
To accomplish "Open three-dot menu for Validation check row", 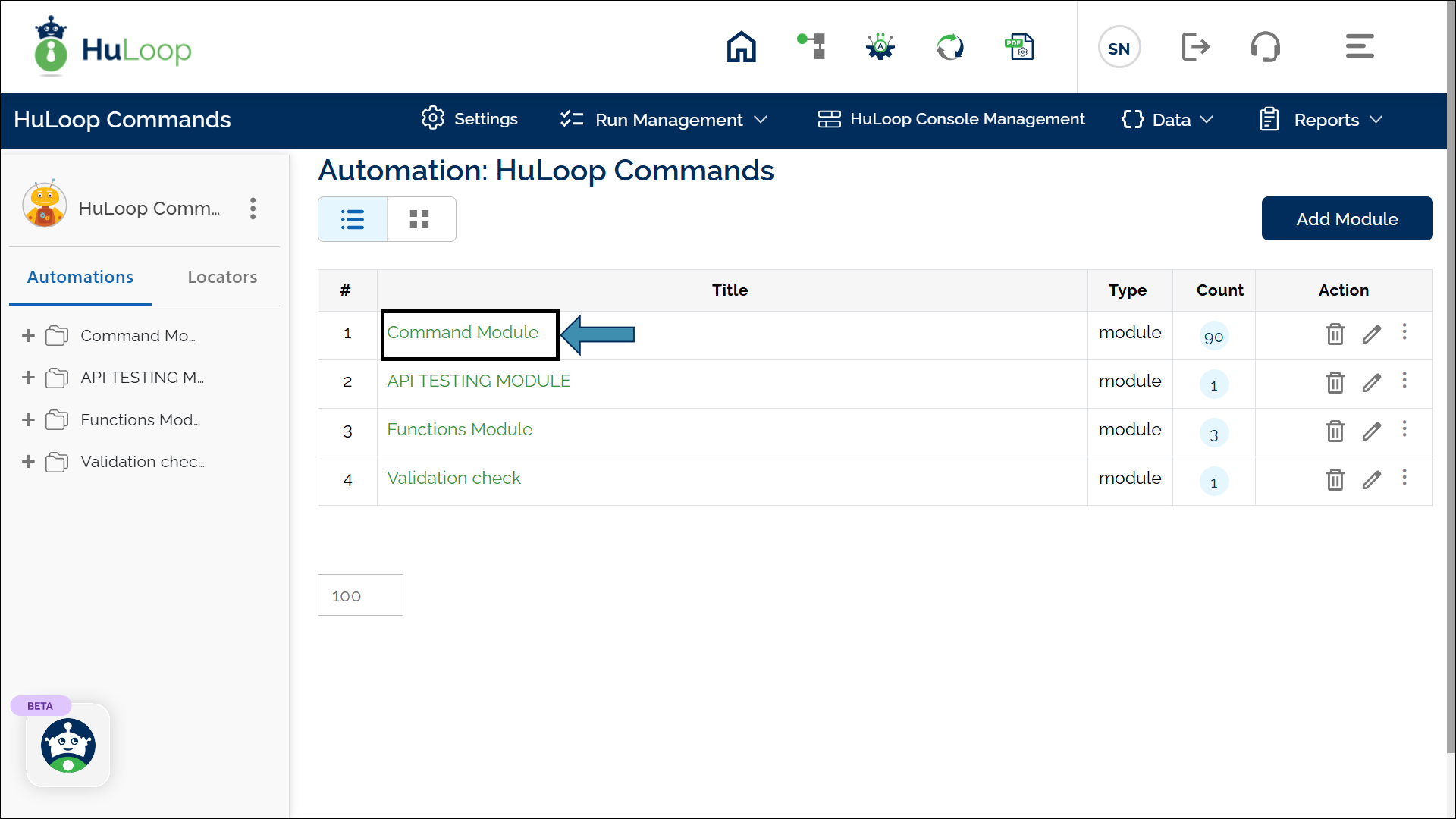I will click(1404, 478).
